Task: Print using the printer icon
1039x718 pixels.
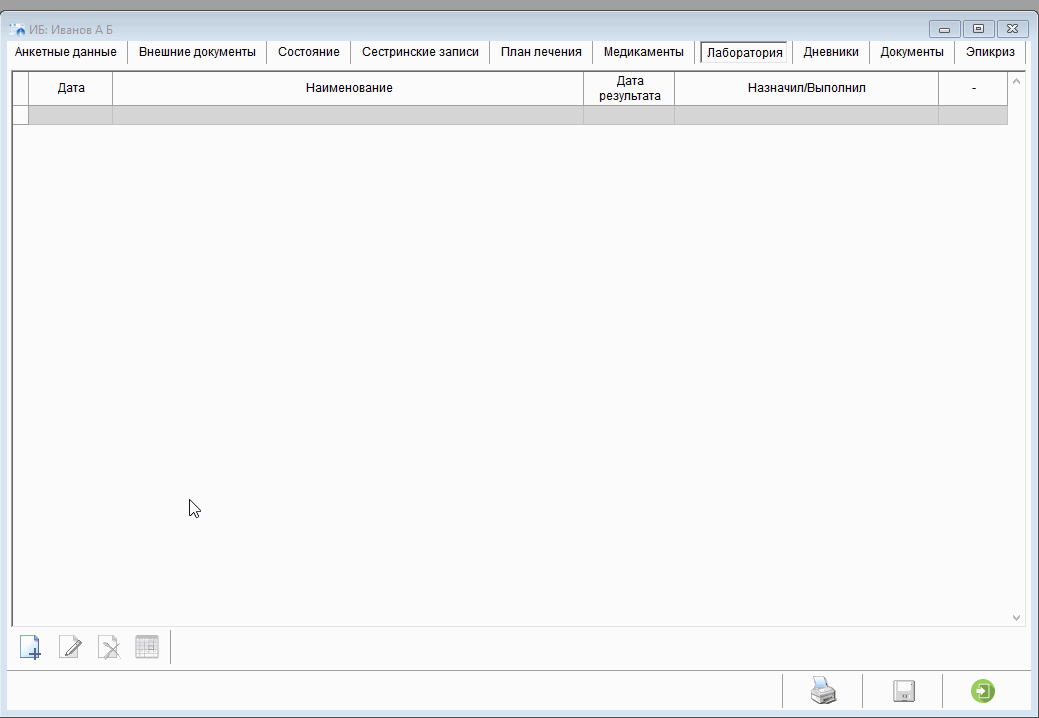Action: tap(822, 691)
